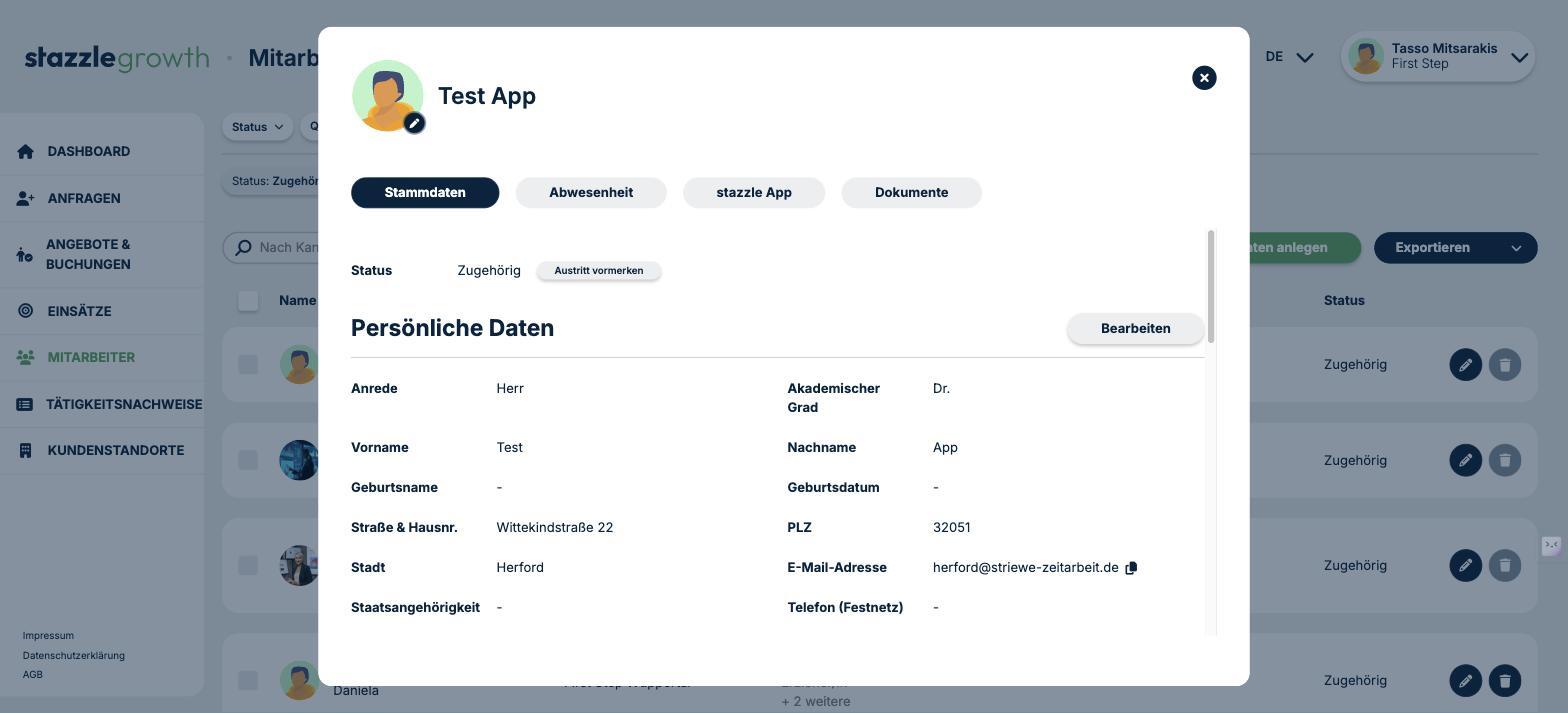Viewport: 1568px width, 713px height.
Task: Click edit pencil in first employee row
Action: [x=1465, y=365]
